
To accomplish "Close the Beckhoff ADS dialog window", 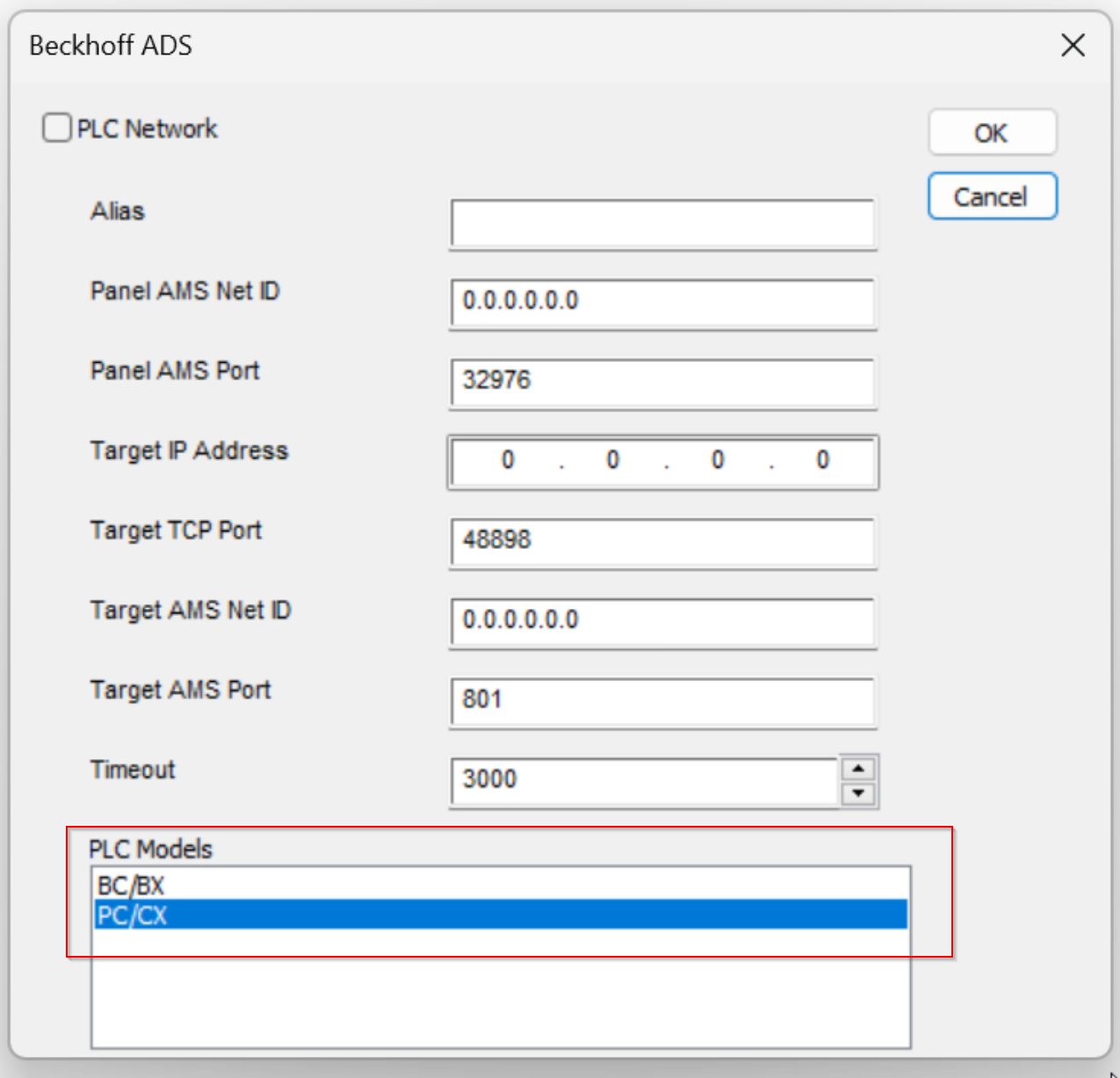I will pos(1073,46).
